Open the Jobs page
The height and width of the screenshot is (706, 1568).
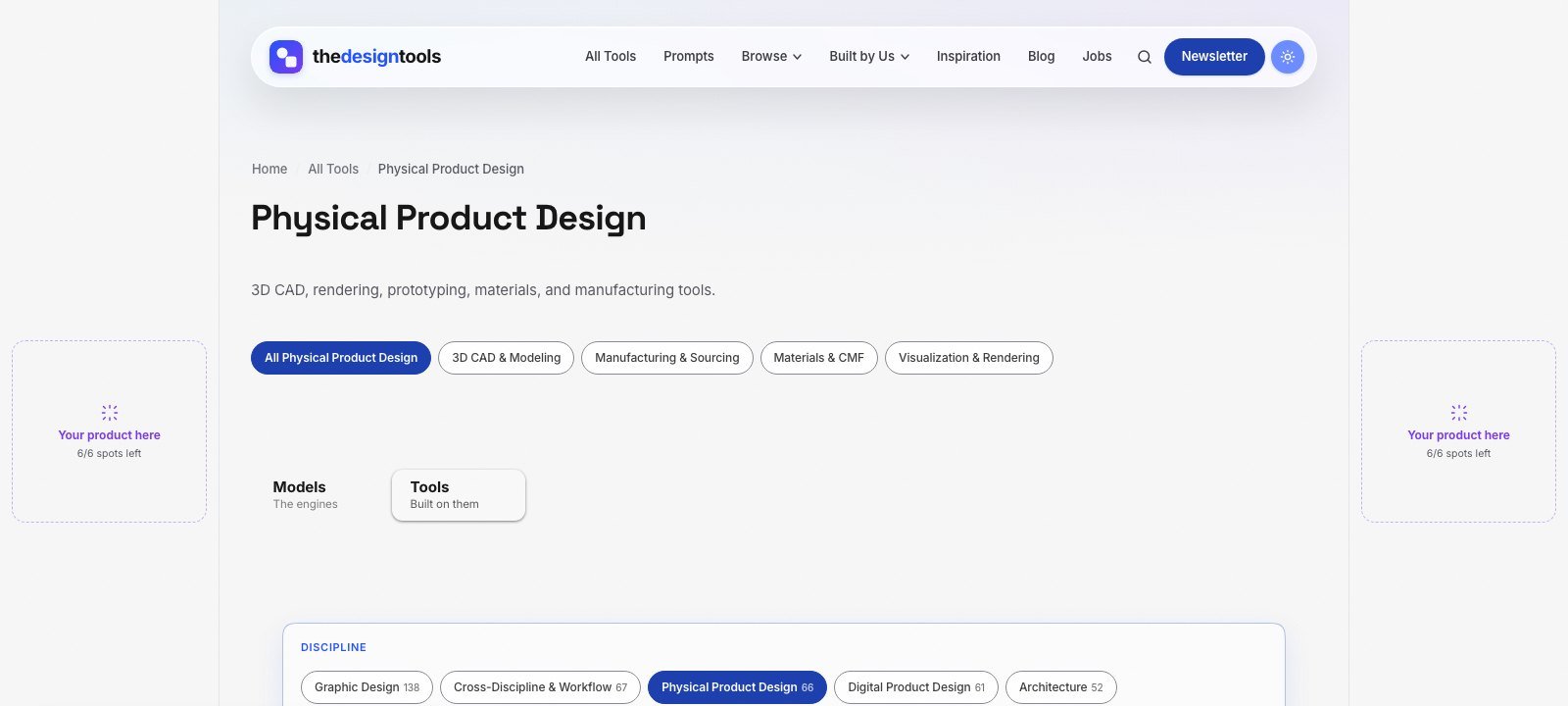point(1097,57)
